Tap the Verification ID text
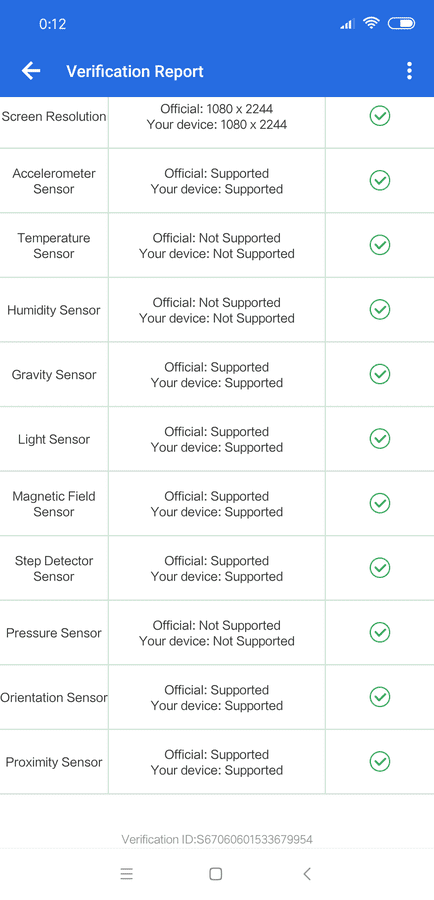Viewport: 434px width, 900px height. pos(217,840)
